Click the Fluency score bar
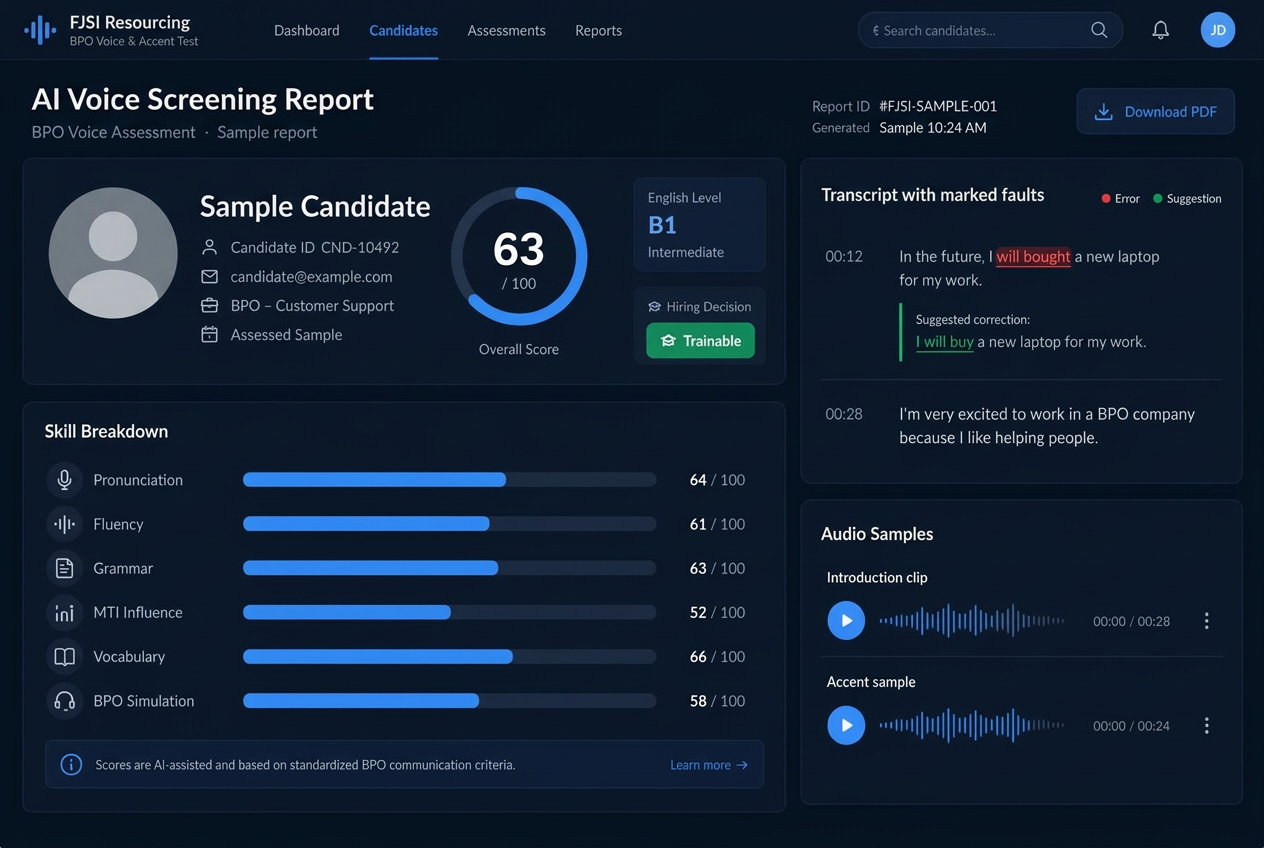The height and width of the screenshot is (848, 1264). [x=449, y=524]
